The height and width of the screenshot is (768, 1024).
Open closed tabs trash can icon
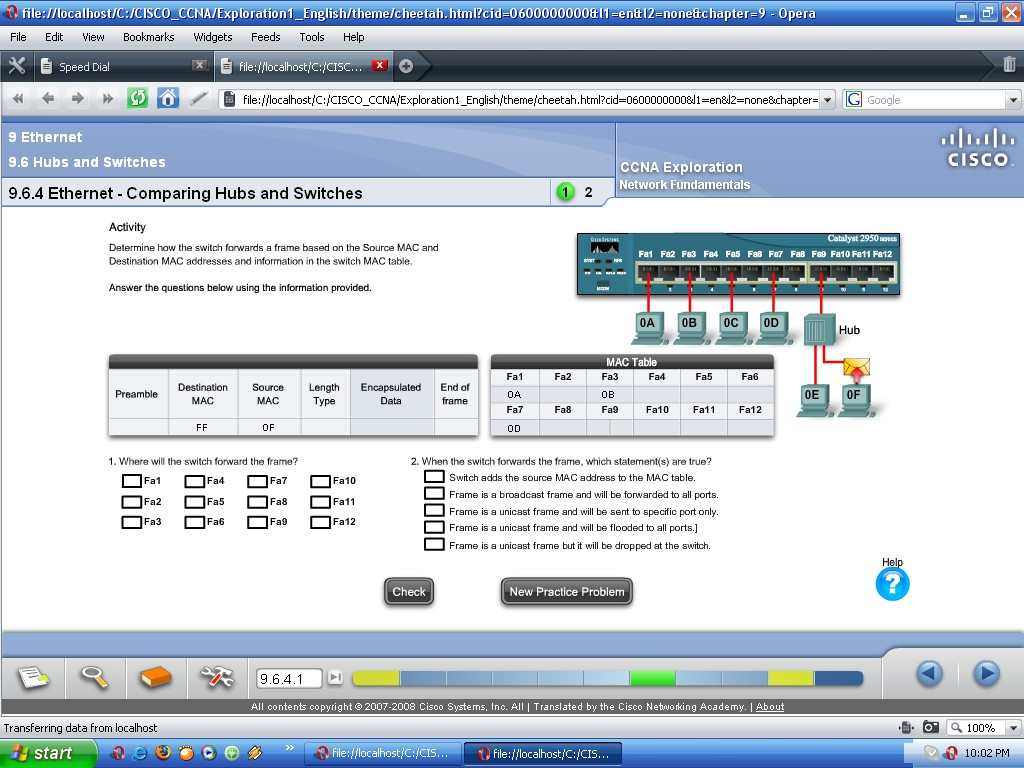[1009, 64]
